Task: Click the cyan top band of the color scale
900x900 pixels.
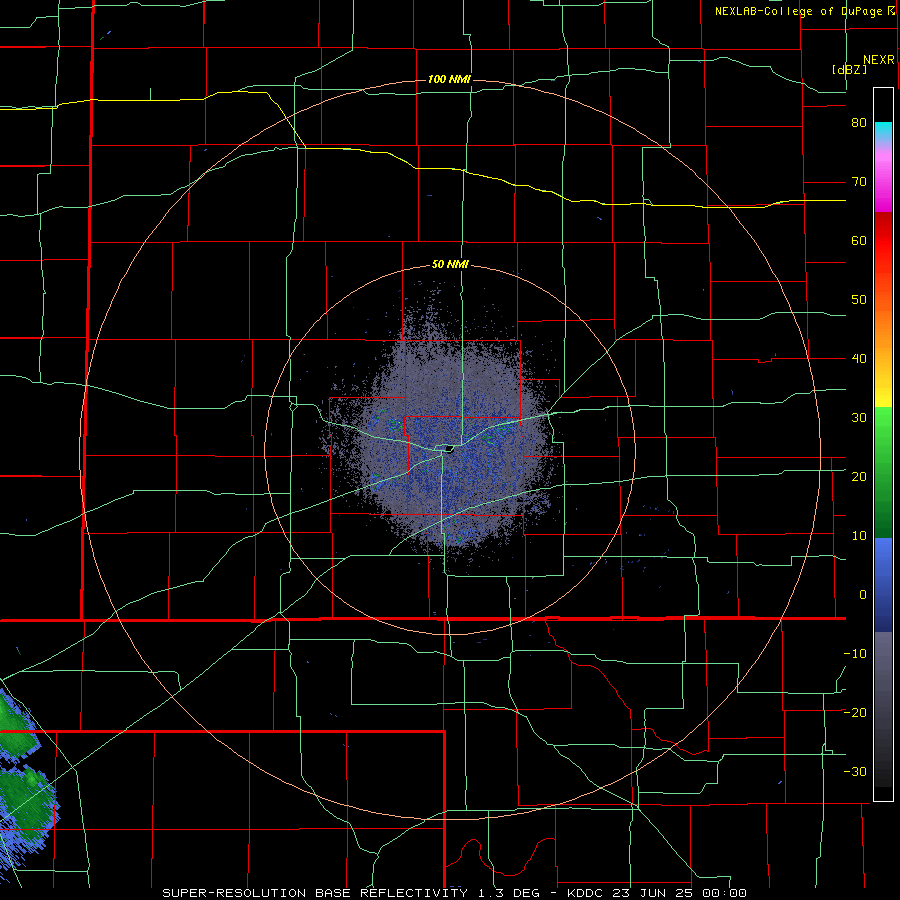Action: tap(883, 131)
